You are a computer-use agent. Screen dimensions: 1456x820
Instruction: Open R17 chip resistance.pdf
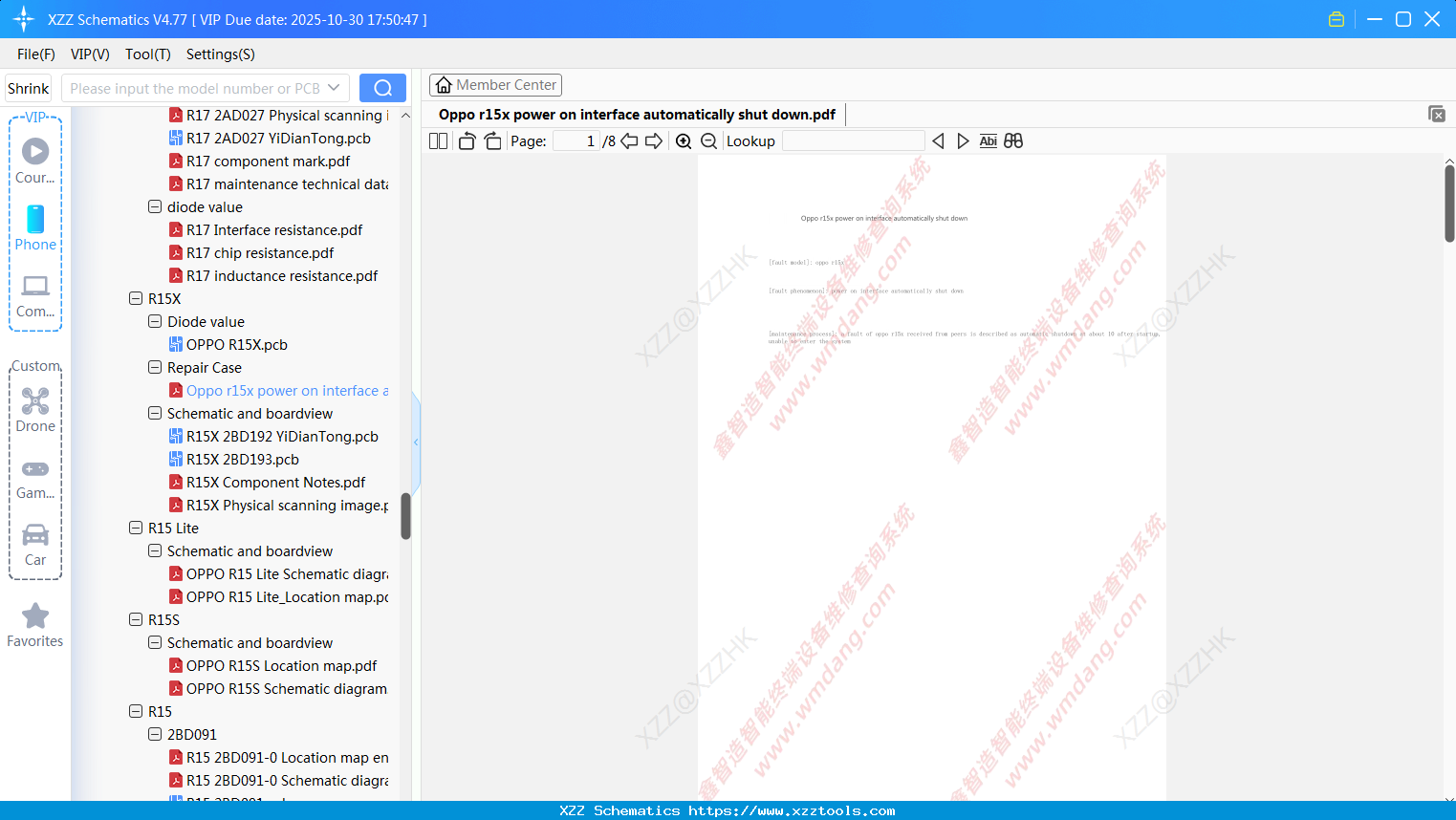tap(260, 252)
